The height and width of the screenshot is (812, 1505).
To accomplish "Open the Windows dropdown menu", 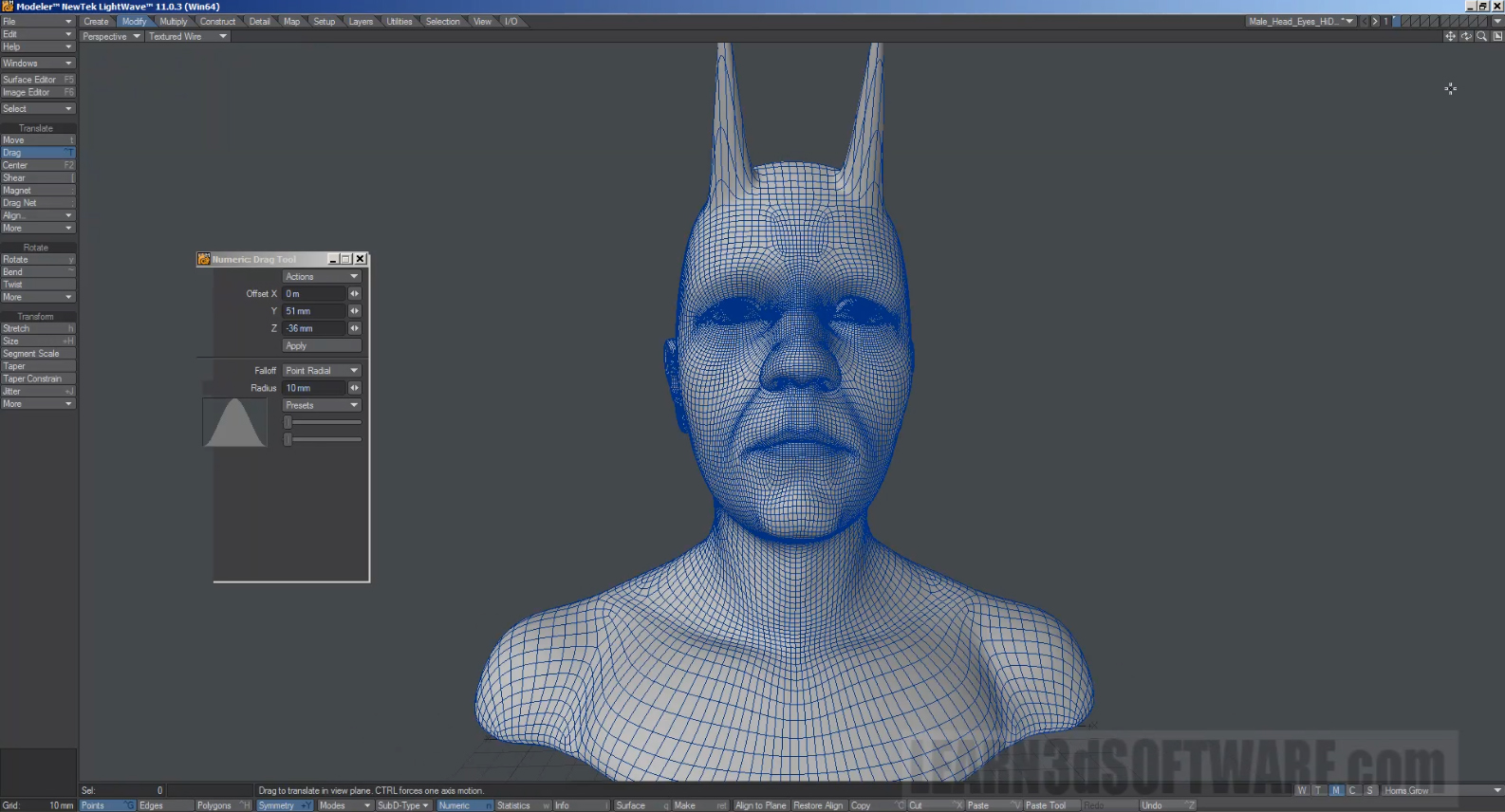I will coord(38,64).
